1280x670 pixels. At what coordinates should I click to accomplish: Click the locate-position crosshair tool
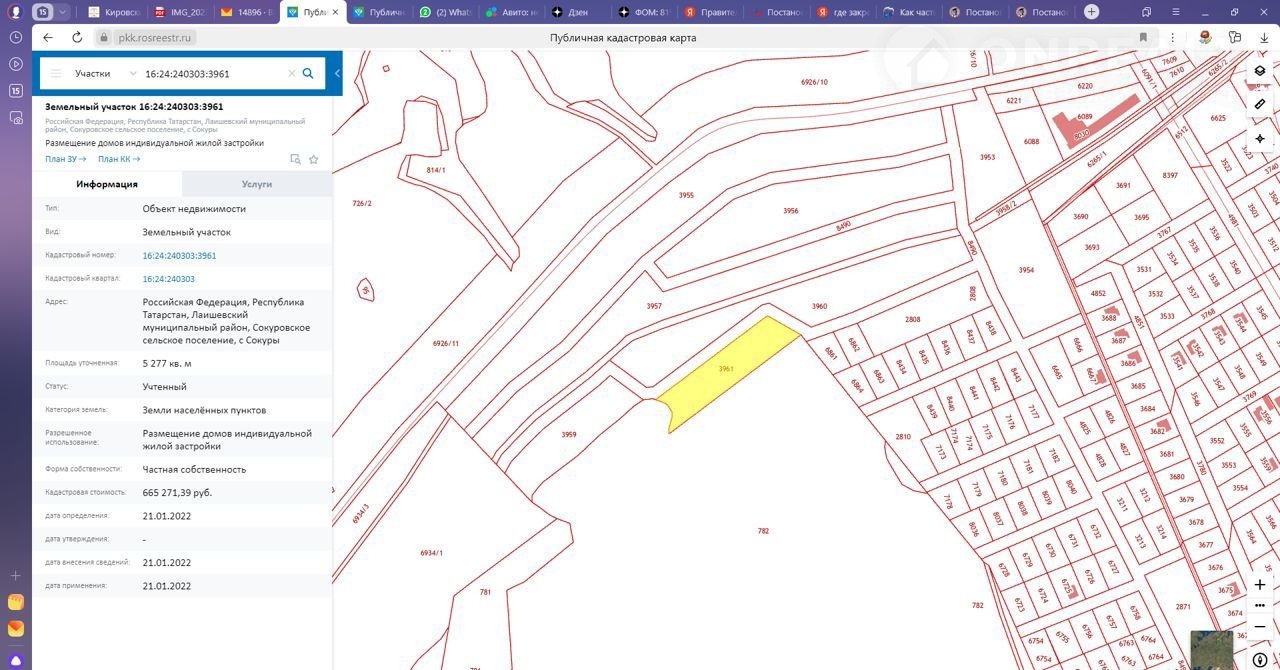coord(1260,138)
